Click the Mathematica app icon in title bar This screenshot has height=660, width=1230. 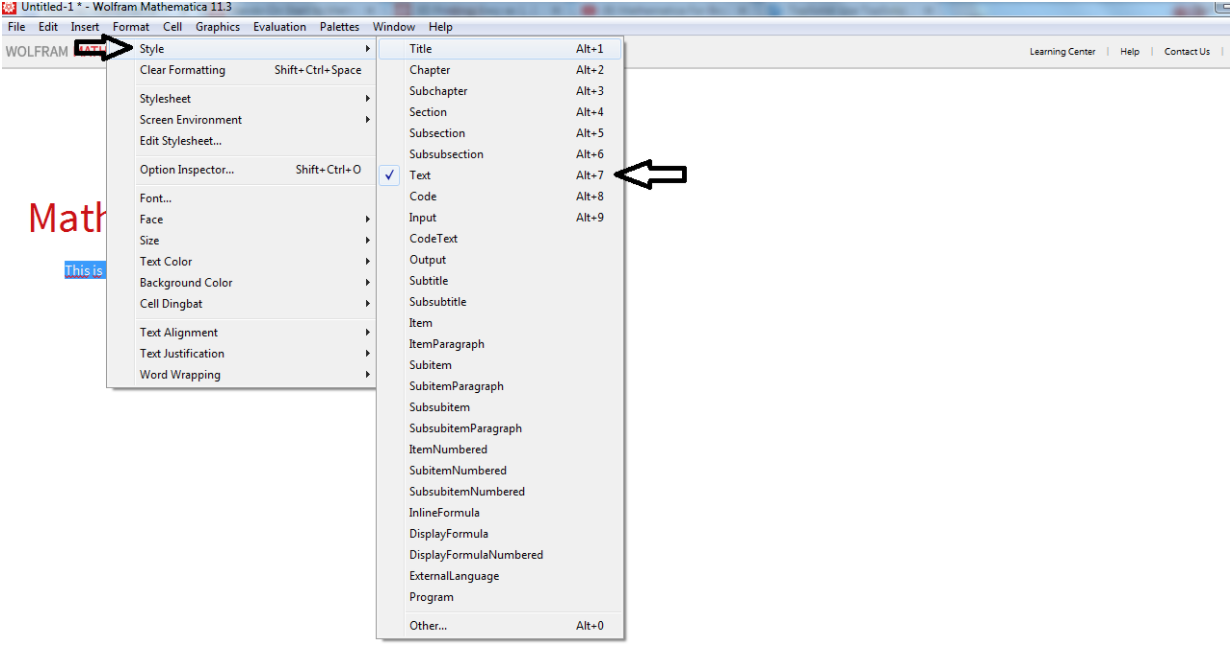(x=9, y=7)
